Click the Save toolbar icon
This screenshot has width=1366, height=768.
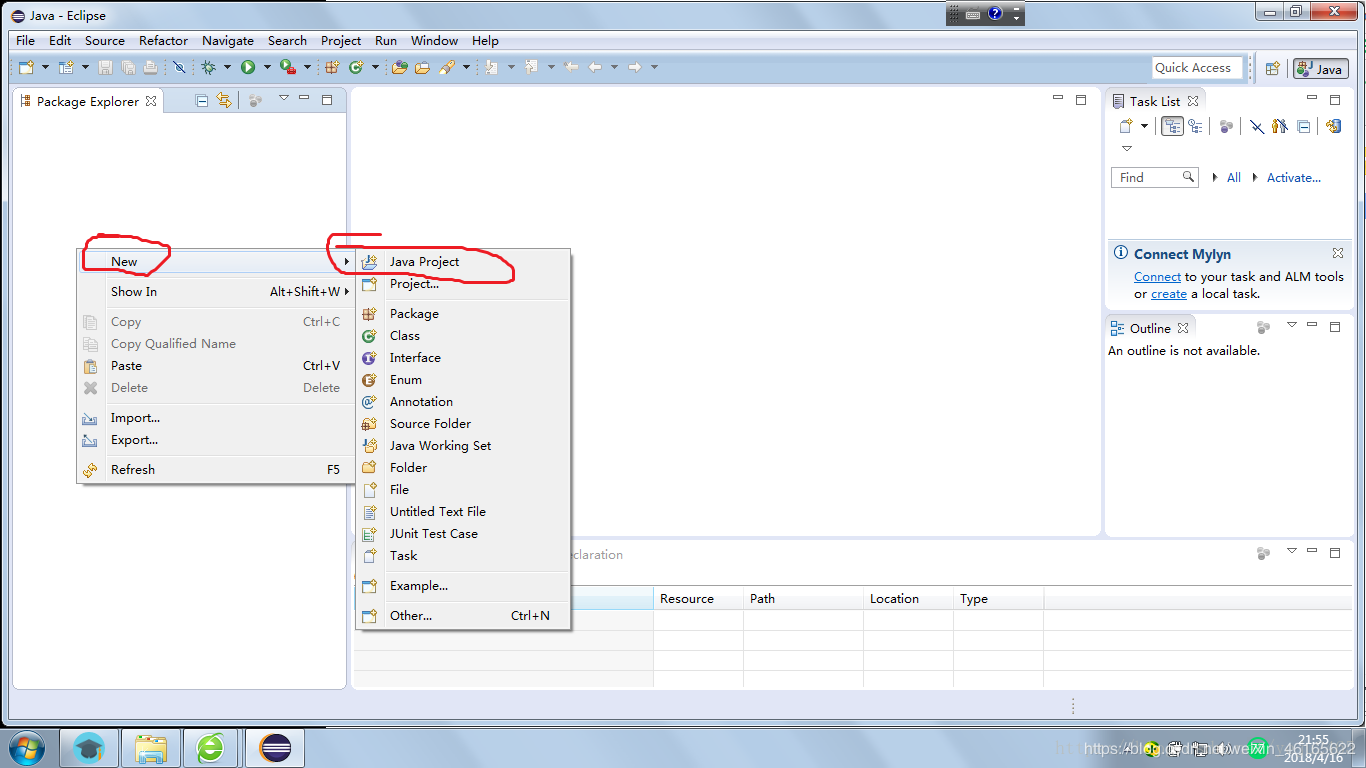(x=105, y=66)
